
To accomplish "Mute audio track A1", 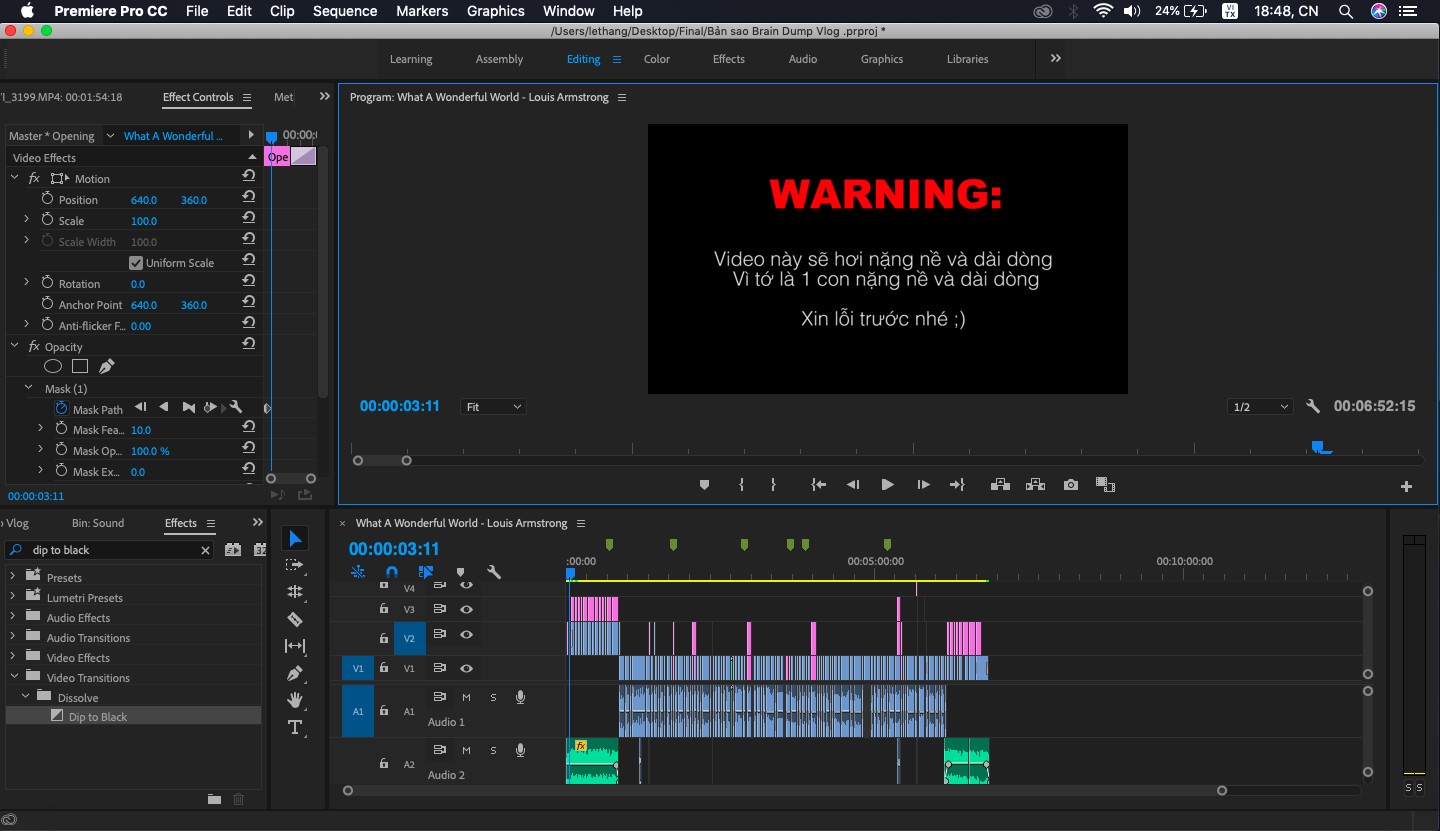I will (466, 697).
